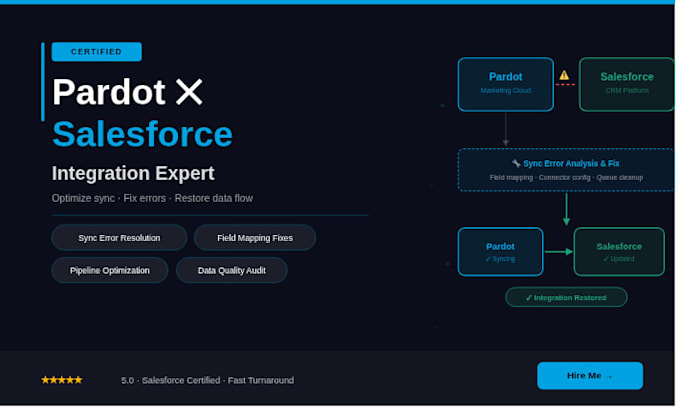The image size is (680, 411).
Task: Select the Pardot Marketing Cloud box
Action: 506,84
